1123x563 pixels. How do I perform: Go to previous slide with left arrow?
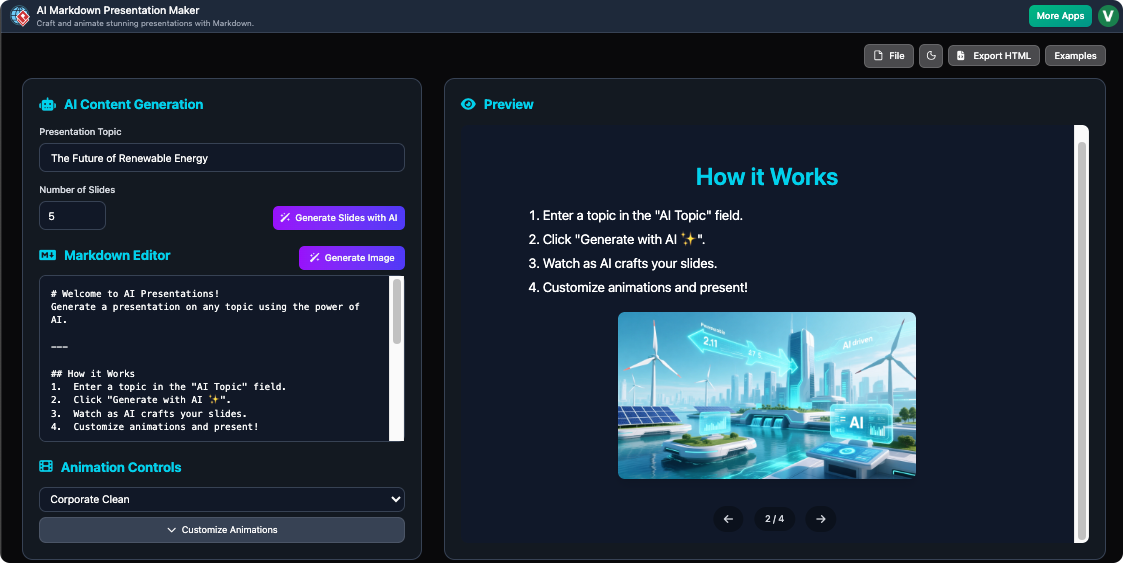(x=728, y=519)
